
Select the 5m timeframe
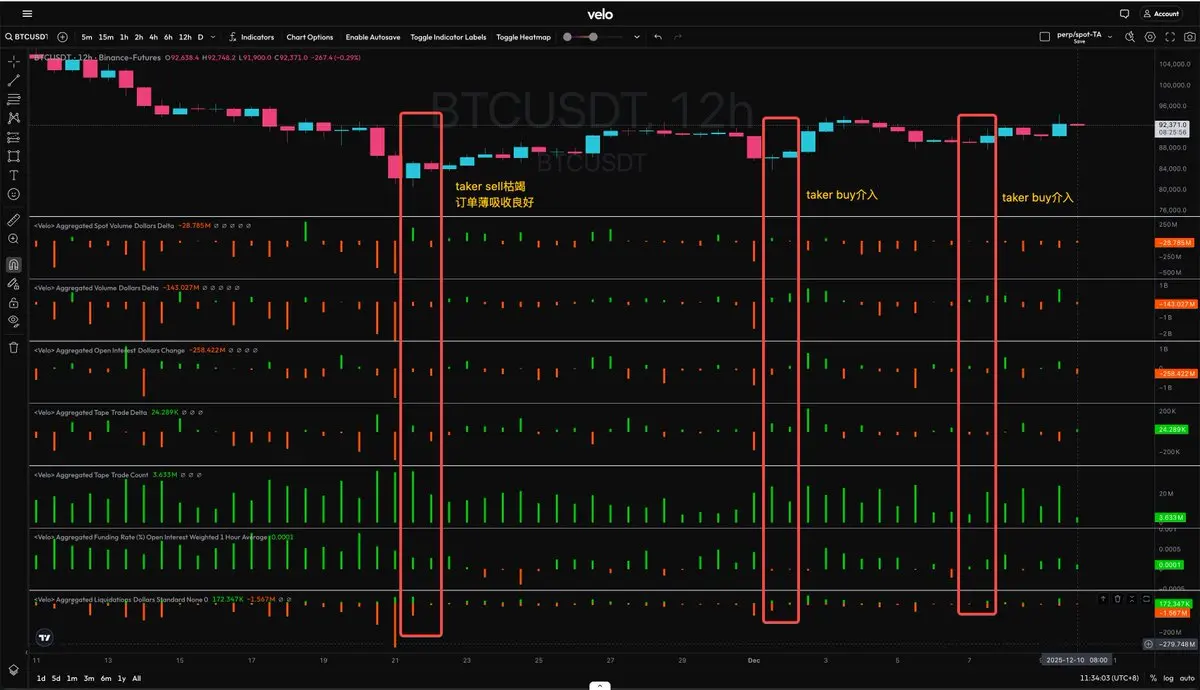(87, 37)
